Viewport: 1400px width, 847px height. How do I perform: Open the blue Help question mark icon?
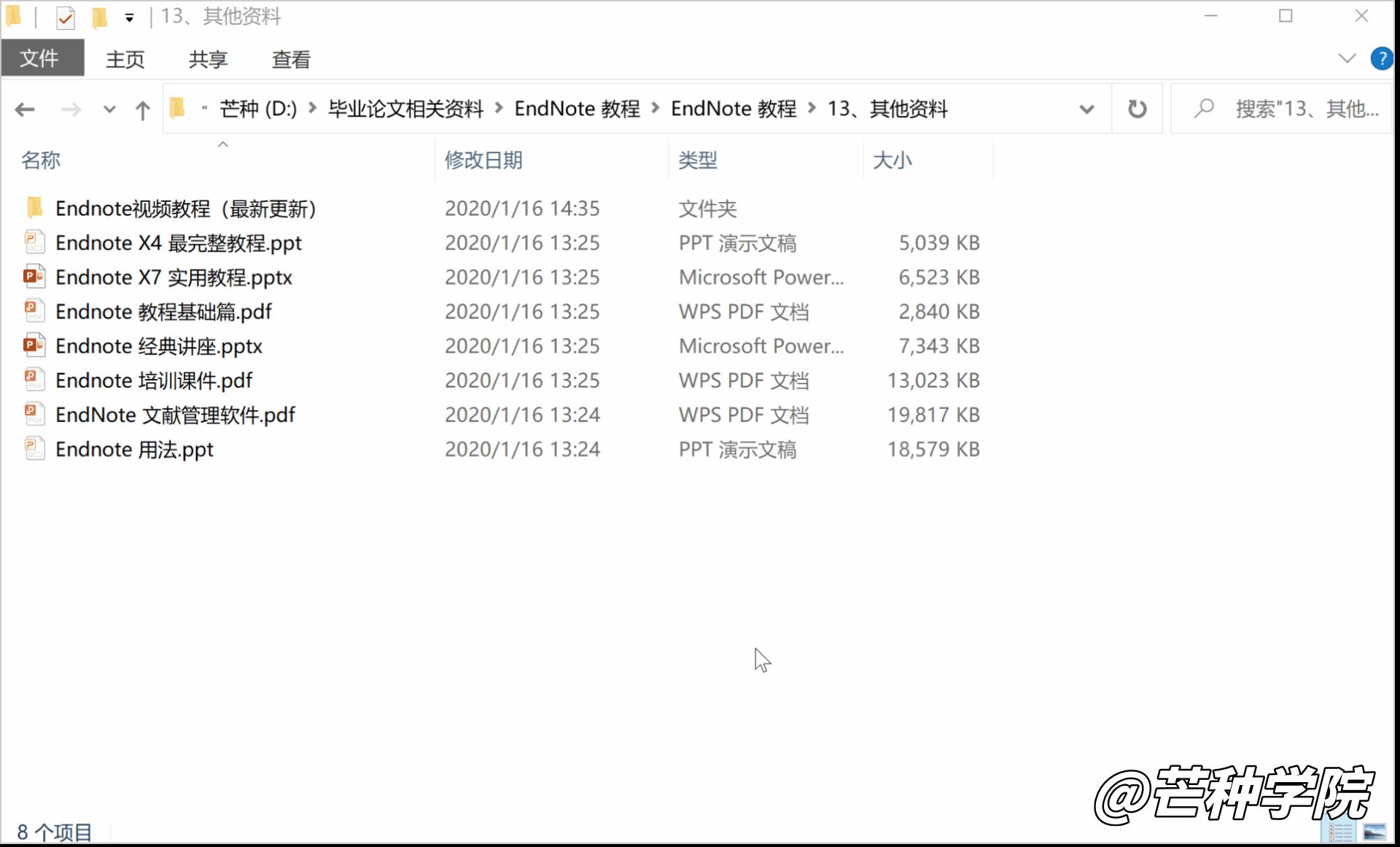coord(1382,58)
